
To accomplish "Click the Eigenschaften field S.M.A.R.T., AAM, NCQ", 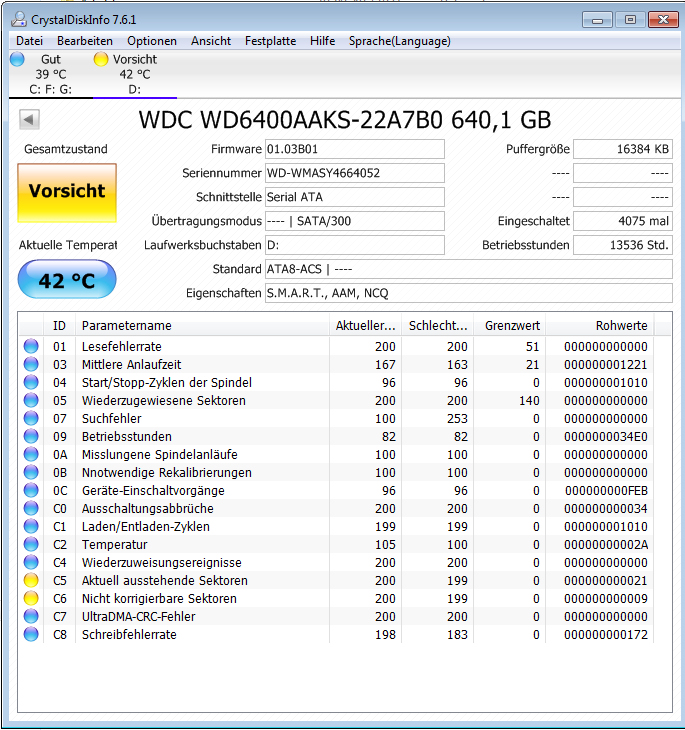I will [468, 293].
